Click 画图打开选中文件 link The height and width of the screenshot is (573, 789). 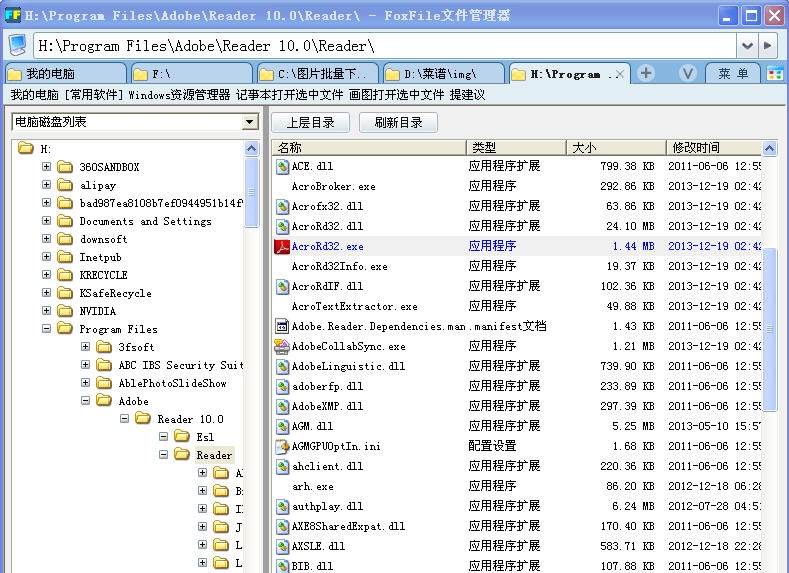click(x=397, y=95)
